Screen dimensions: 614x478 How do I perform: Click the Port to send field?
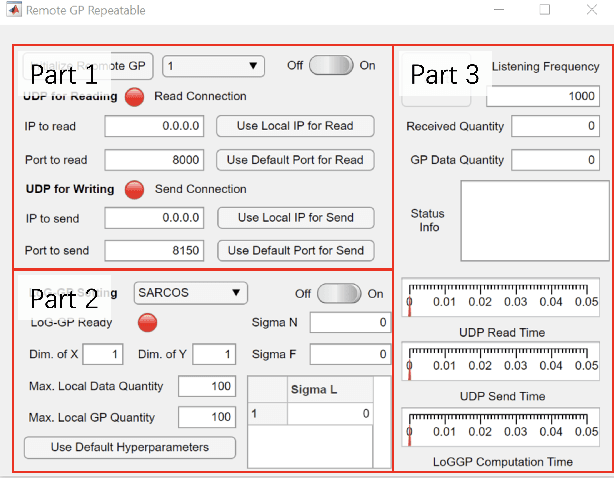pyautogui.click(x=155, y=250)
